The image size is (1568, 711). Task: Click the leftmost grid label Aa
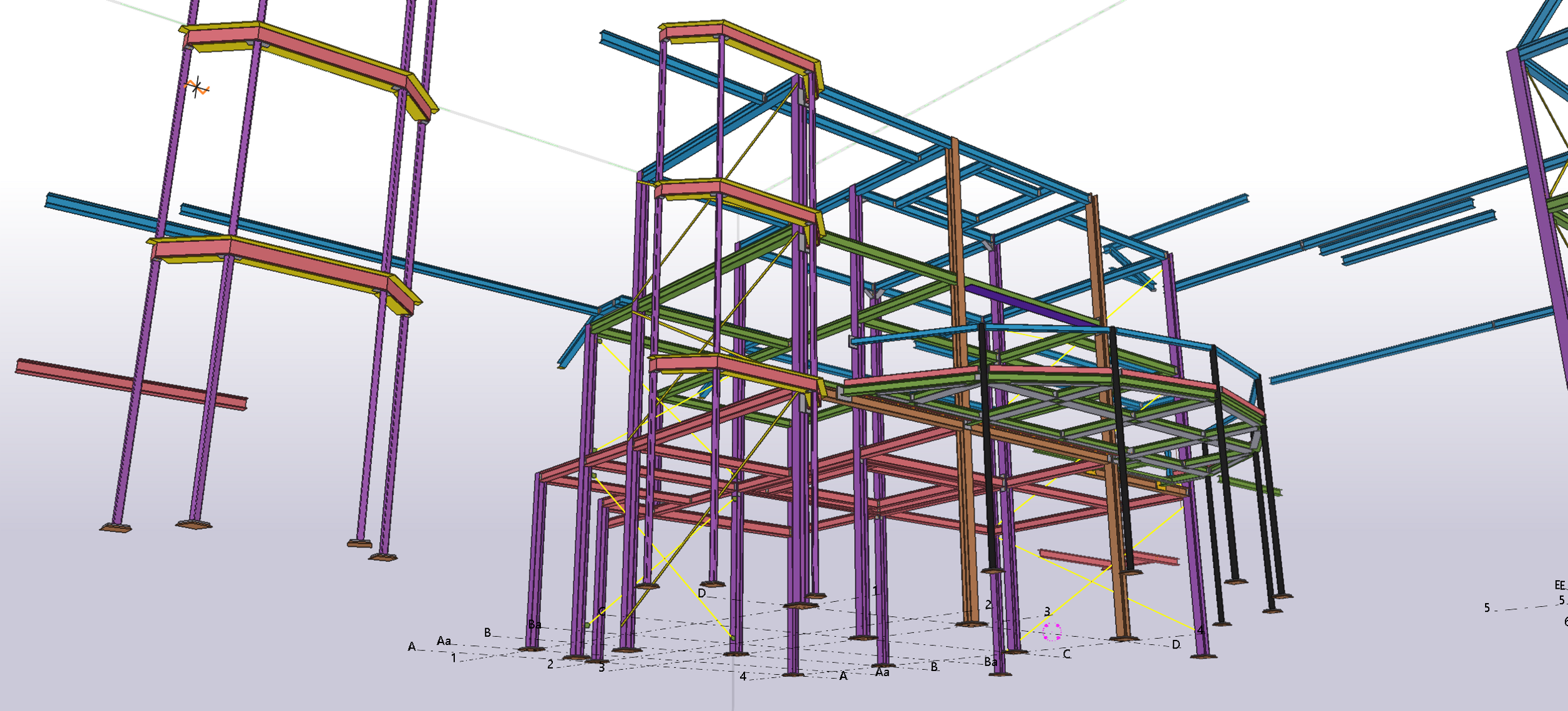click(444, 641)
